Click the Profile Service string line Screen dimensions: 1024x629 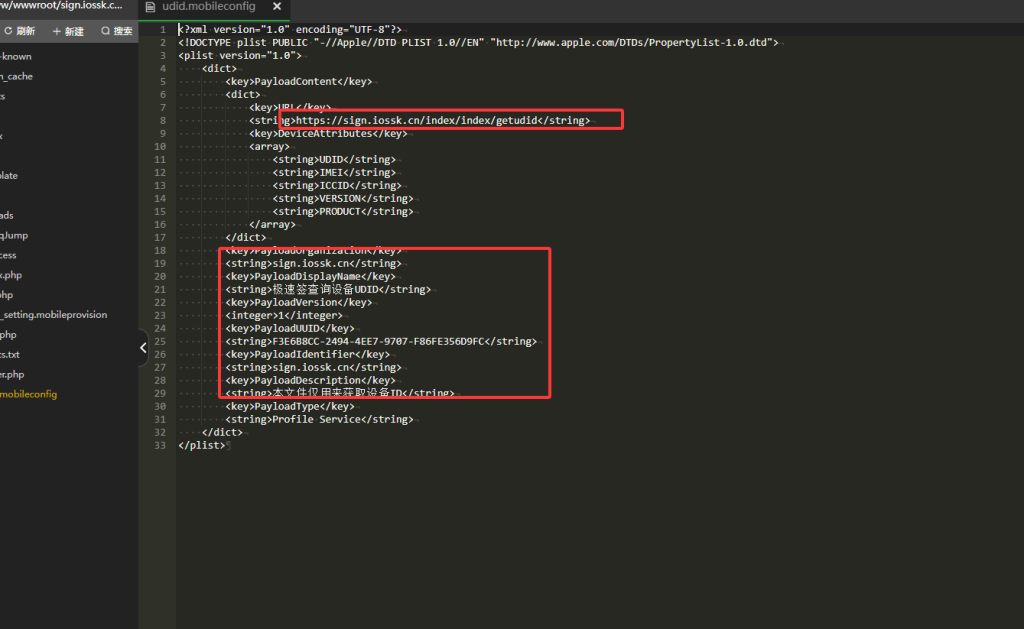[x=318, y=419]
